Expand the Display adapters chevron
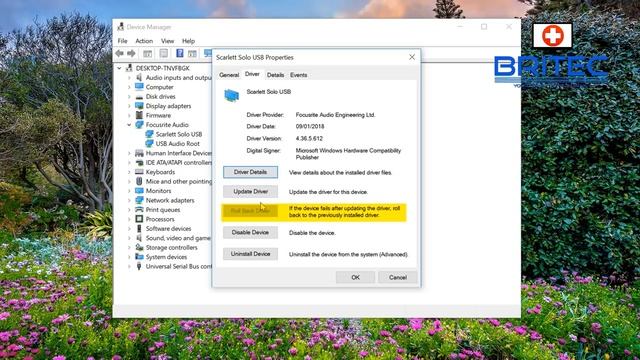This screenshot has width=640, height=360. tap(129, 106)
